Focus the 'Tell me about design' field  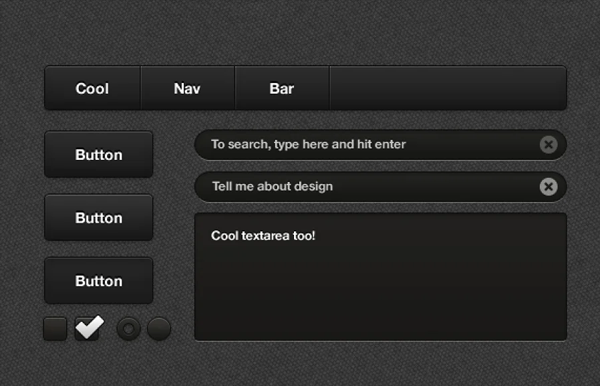pyautogui.click(x=380, y=187)
